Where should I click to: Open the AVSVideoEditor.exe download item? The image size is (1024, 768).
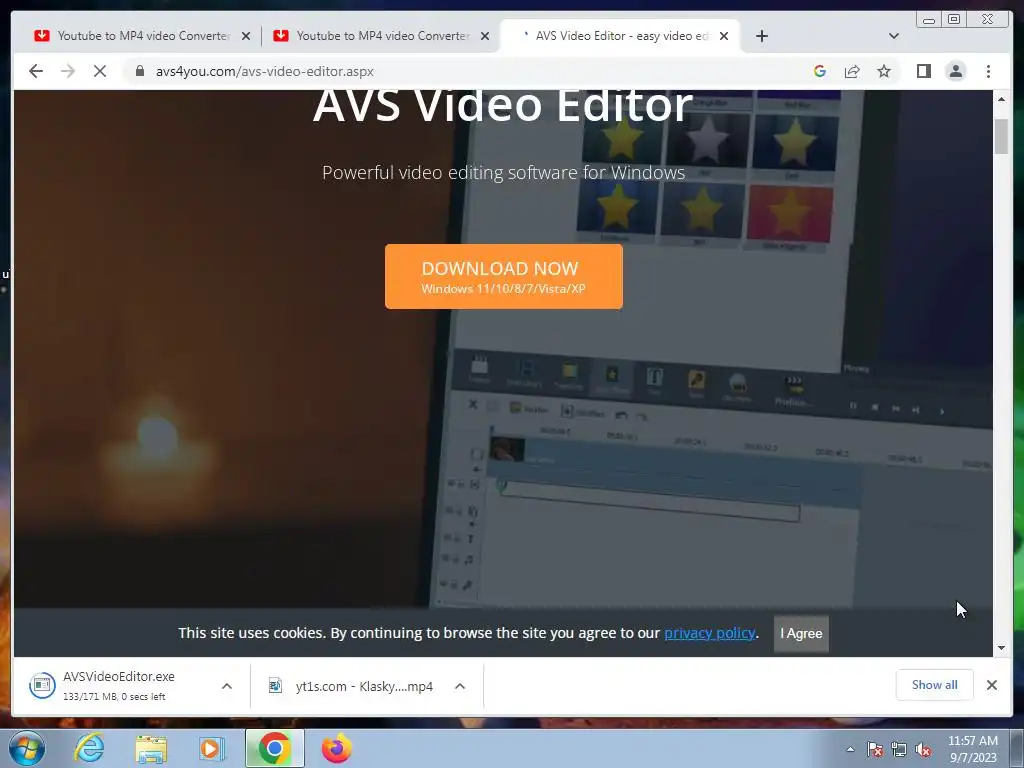(x=118, y=685)
